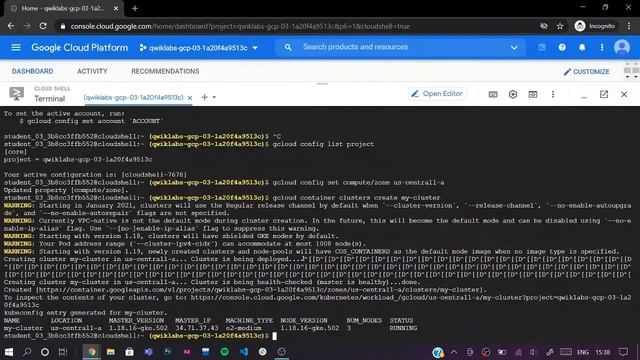Open the notifications bell

click(x=582, y=47)
